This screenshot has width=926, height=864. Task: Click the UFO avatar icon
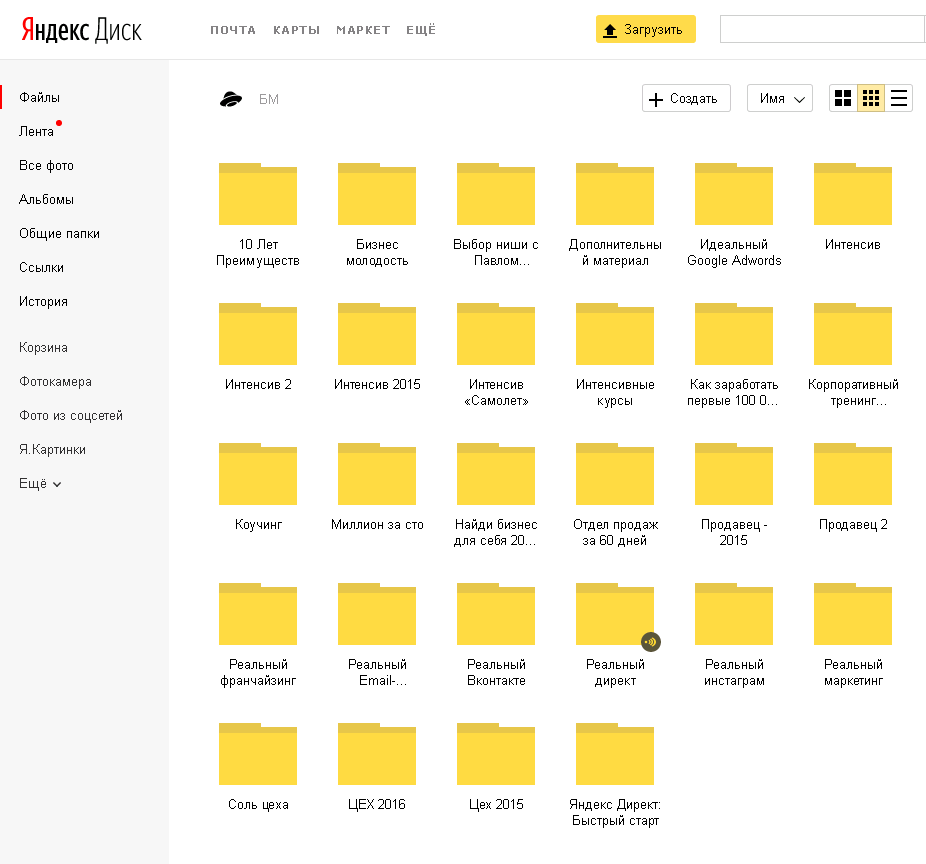[231, 99]
